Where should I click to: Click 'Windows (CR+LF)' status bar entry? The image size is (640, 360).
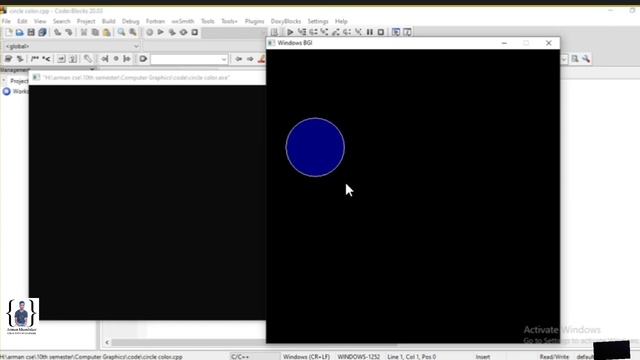[x=306, y=357]
